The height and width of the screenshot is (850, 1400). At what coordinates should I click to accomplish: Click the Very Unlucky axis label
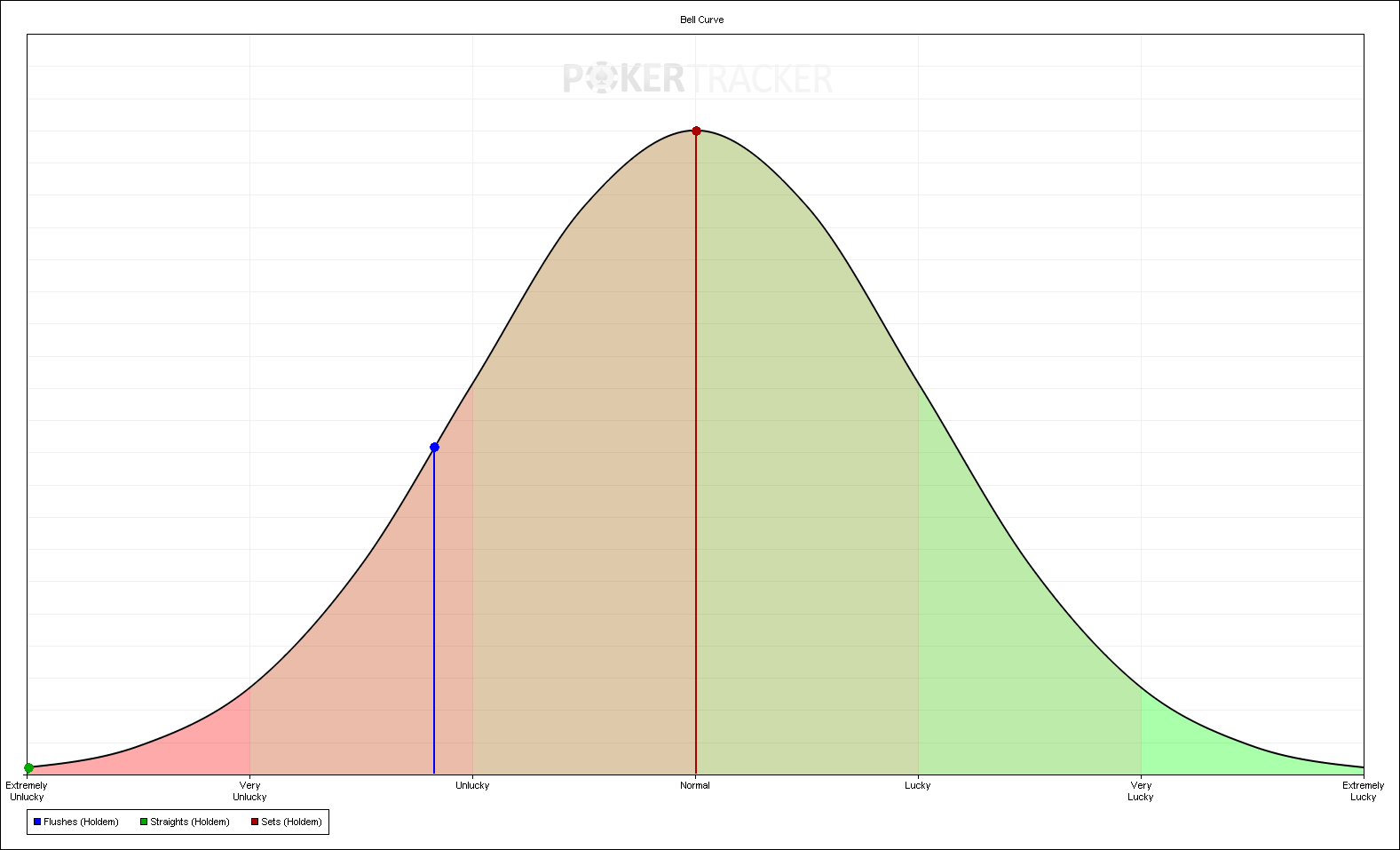tap(249, 790)
